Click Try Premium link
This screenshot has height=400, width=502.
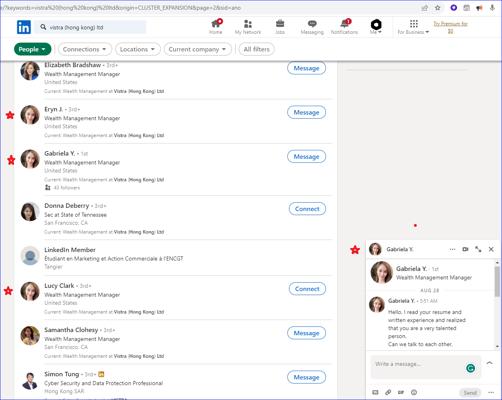(x=450, y=27)
